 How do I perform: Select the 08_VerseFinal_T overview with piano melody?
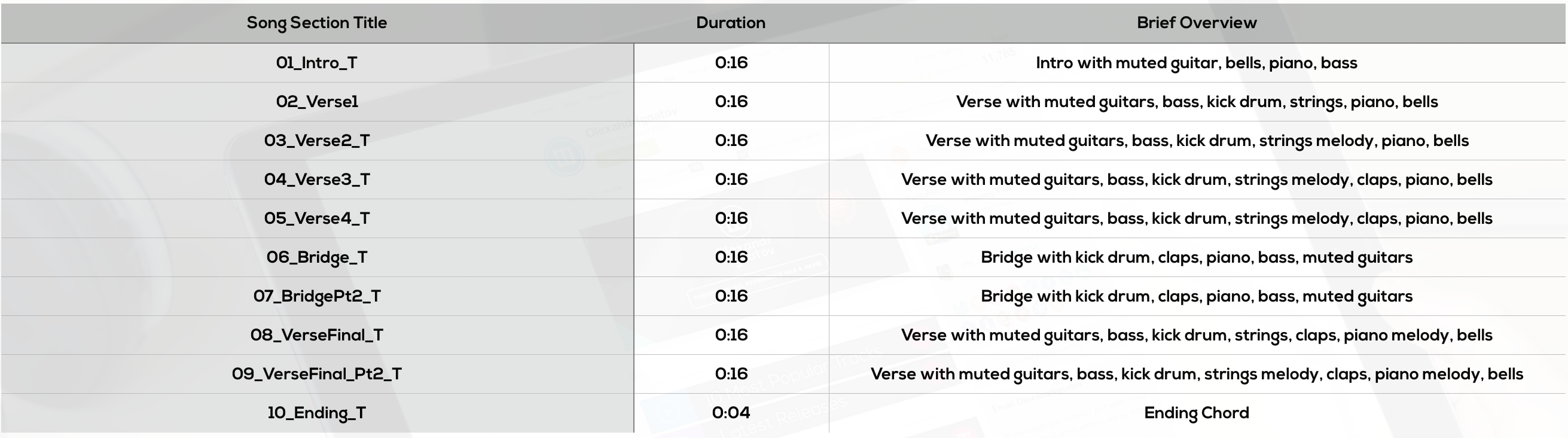(x=1197, y=335)
